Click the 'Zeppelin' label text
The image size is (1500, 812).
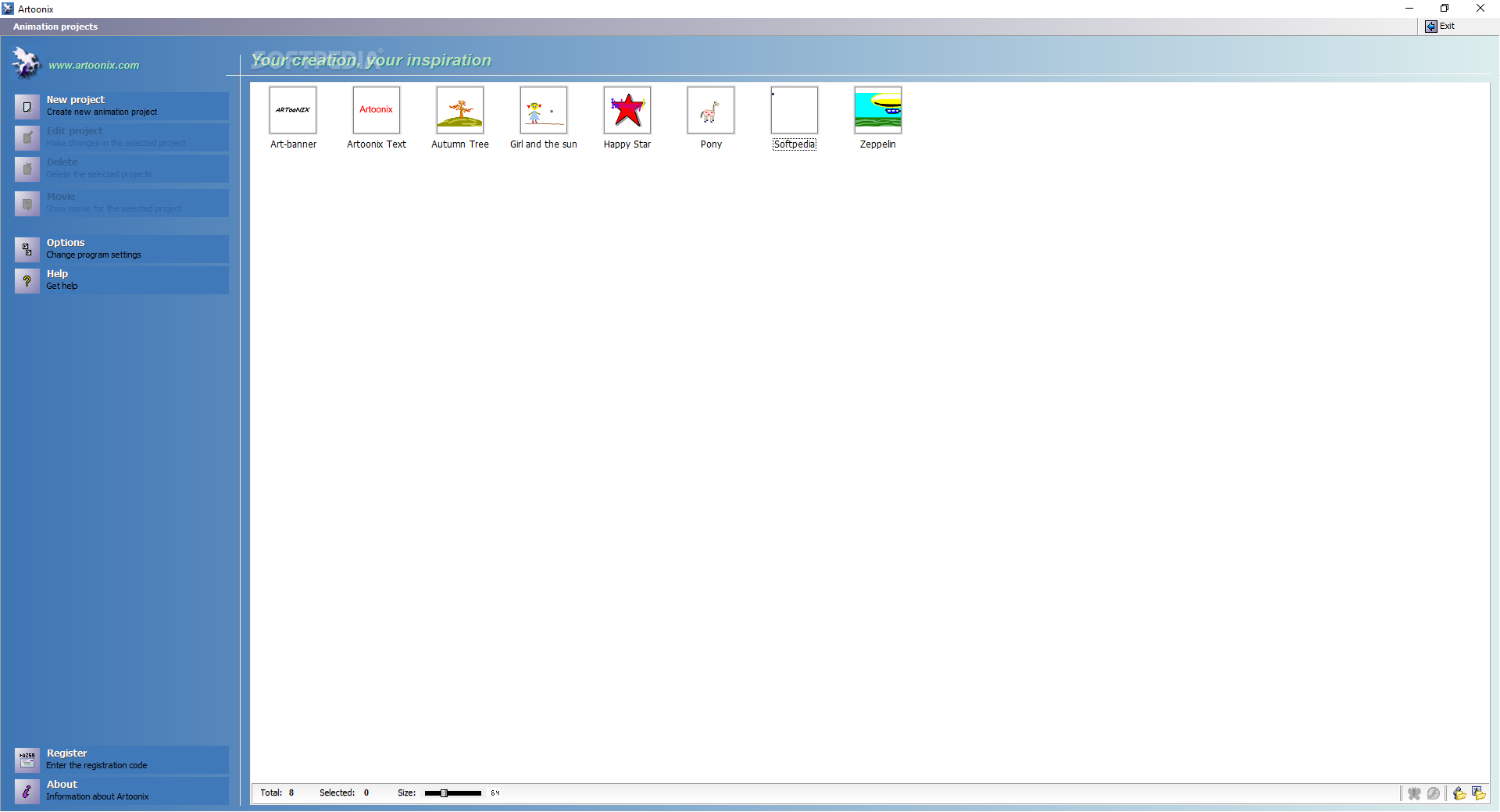[878, 144]
